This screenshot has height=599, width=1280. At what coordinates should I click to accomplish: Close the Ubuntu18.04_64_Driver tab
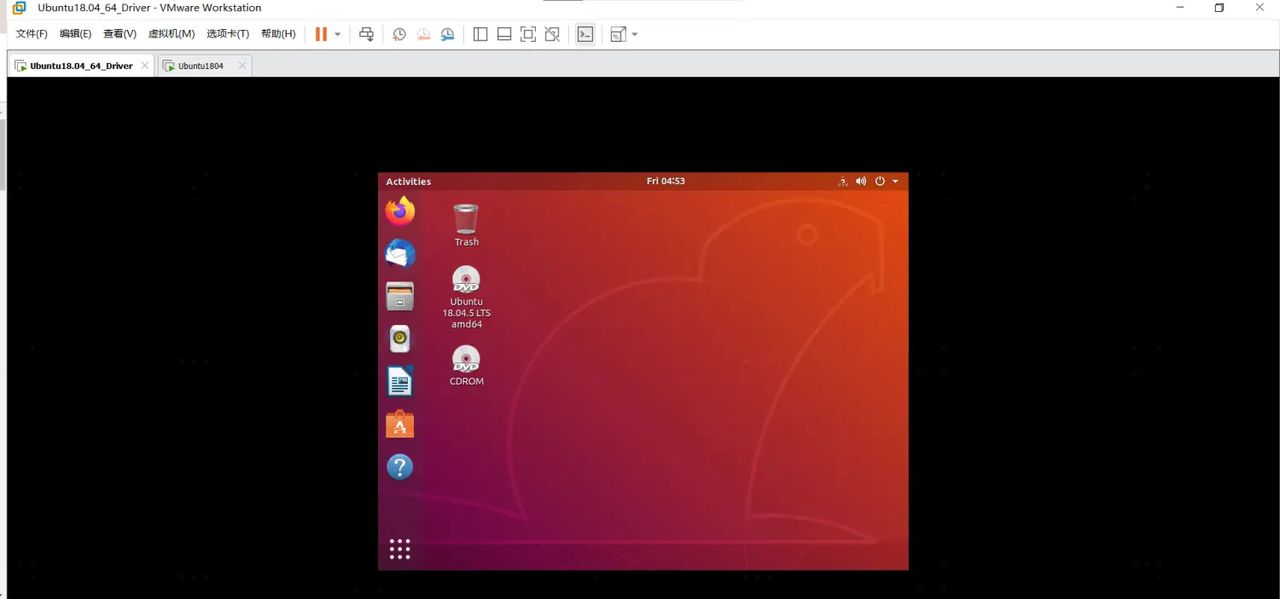point(144,66)
